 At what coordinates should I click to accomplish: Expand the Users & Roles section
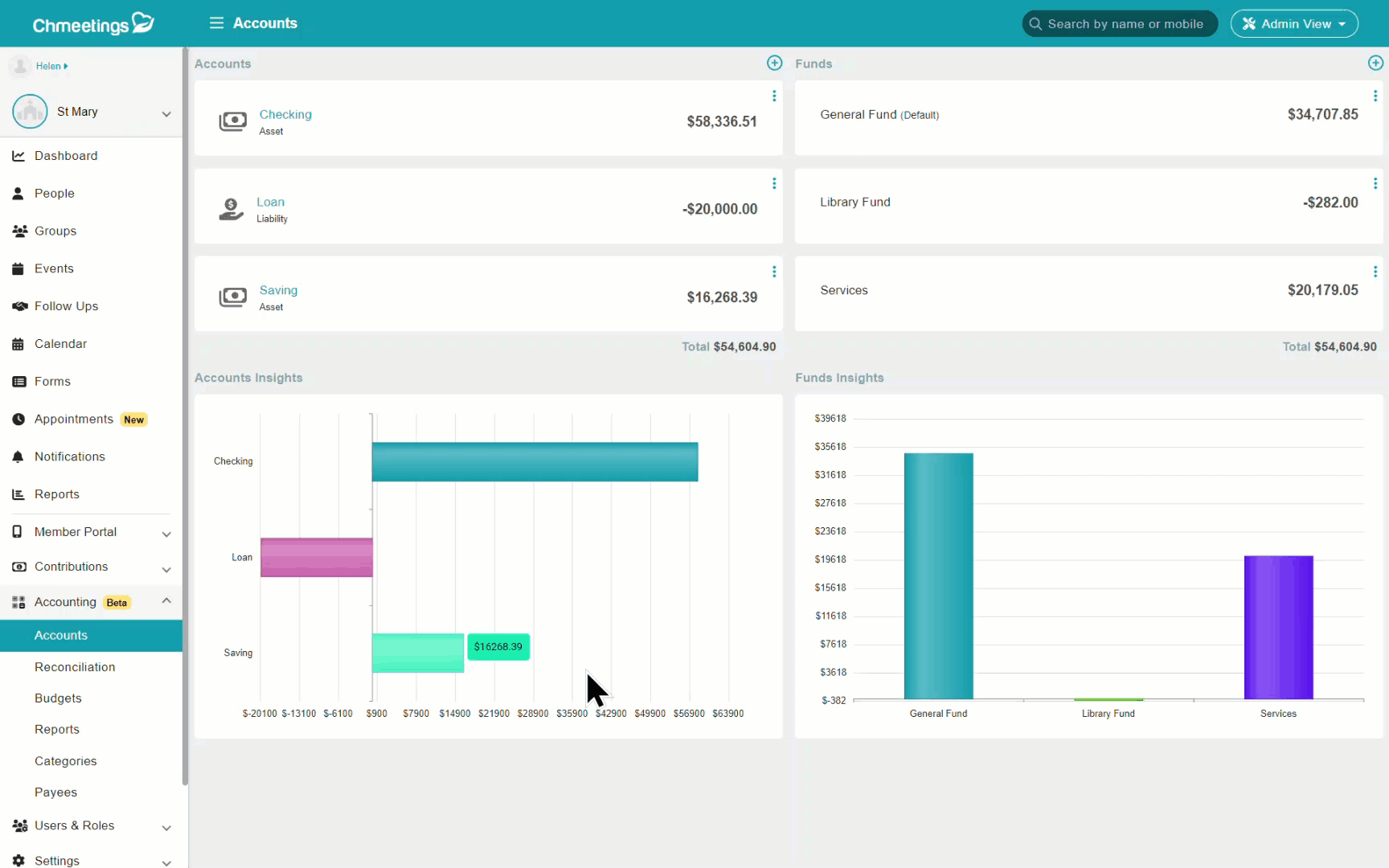click(166, 828)
